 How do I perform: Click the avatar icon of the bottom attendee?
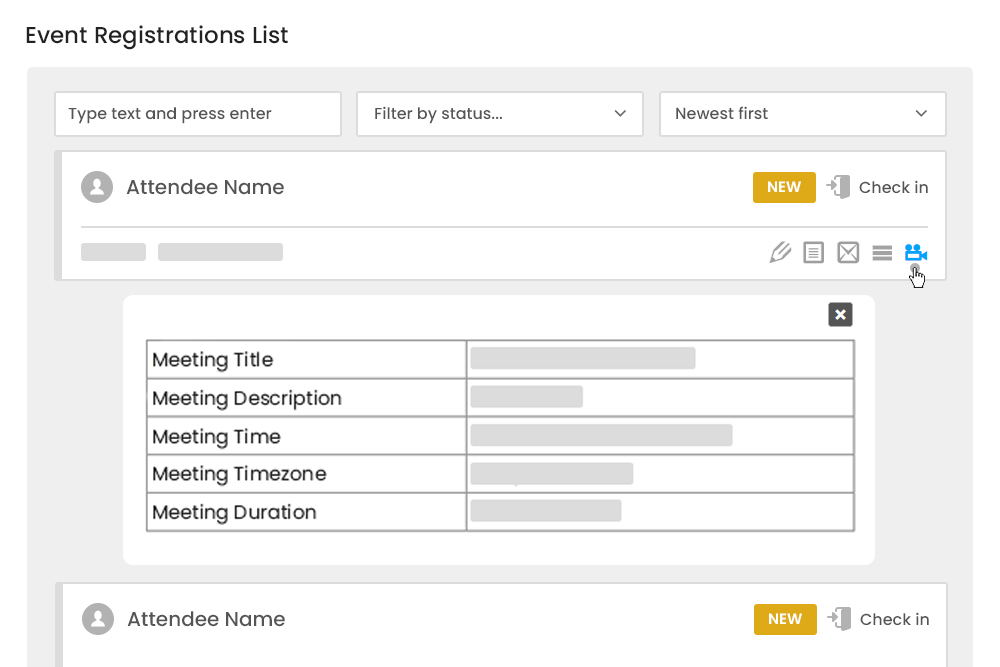97,619
